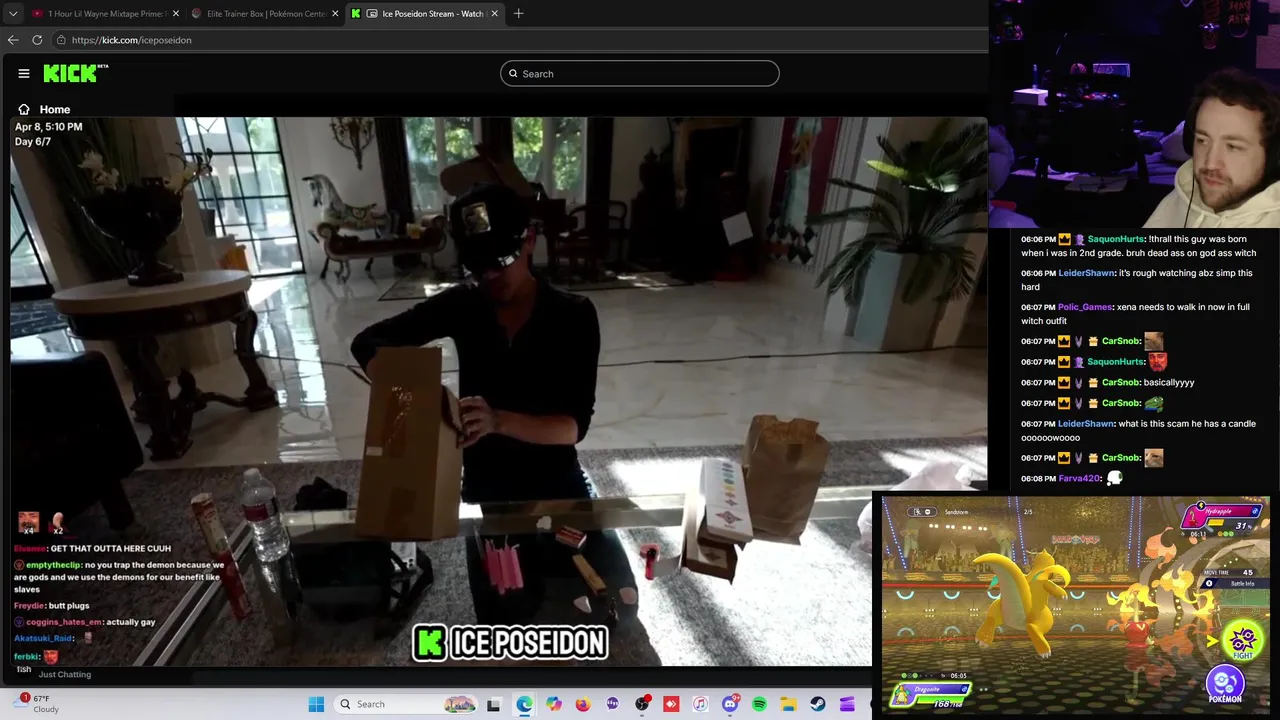The image size is (1280, 720).
Task: Open Spotify from the taskbar
Action: [x=759, y=704]
